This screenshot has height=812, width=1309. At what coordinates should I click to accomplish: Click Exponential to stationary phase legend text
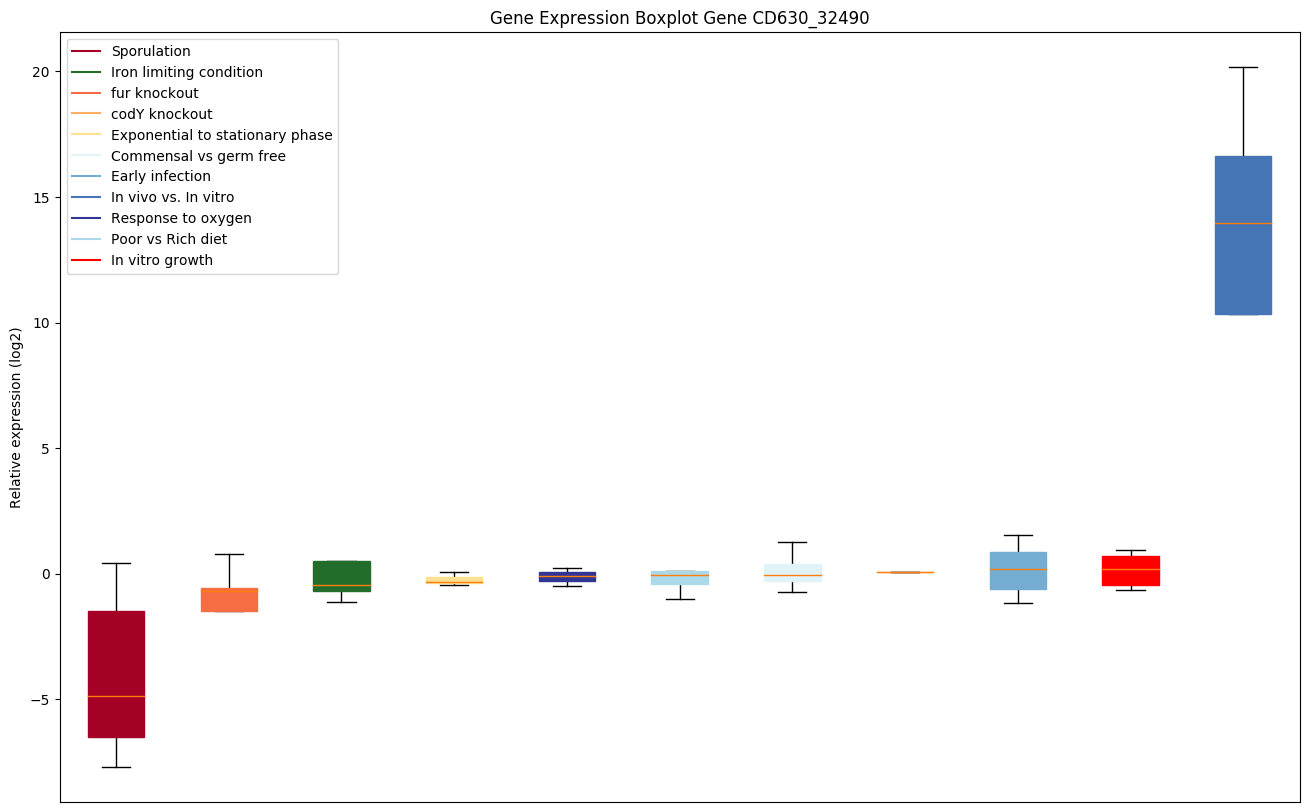(x=221, y=135)
